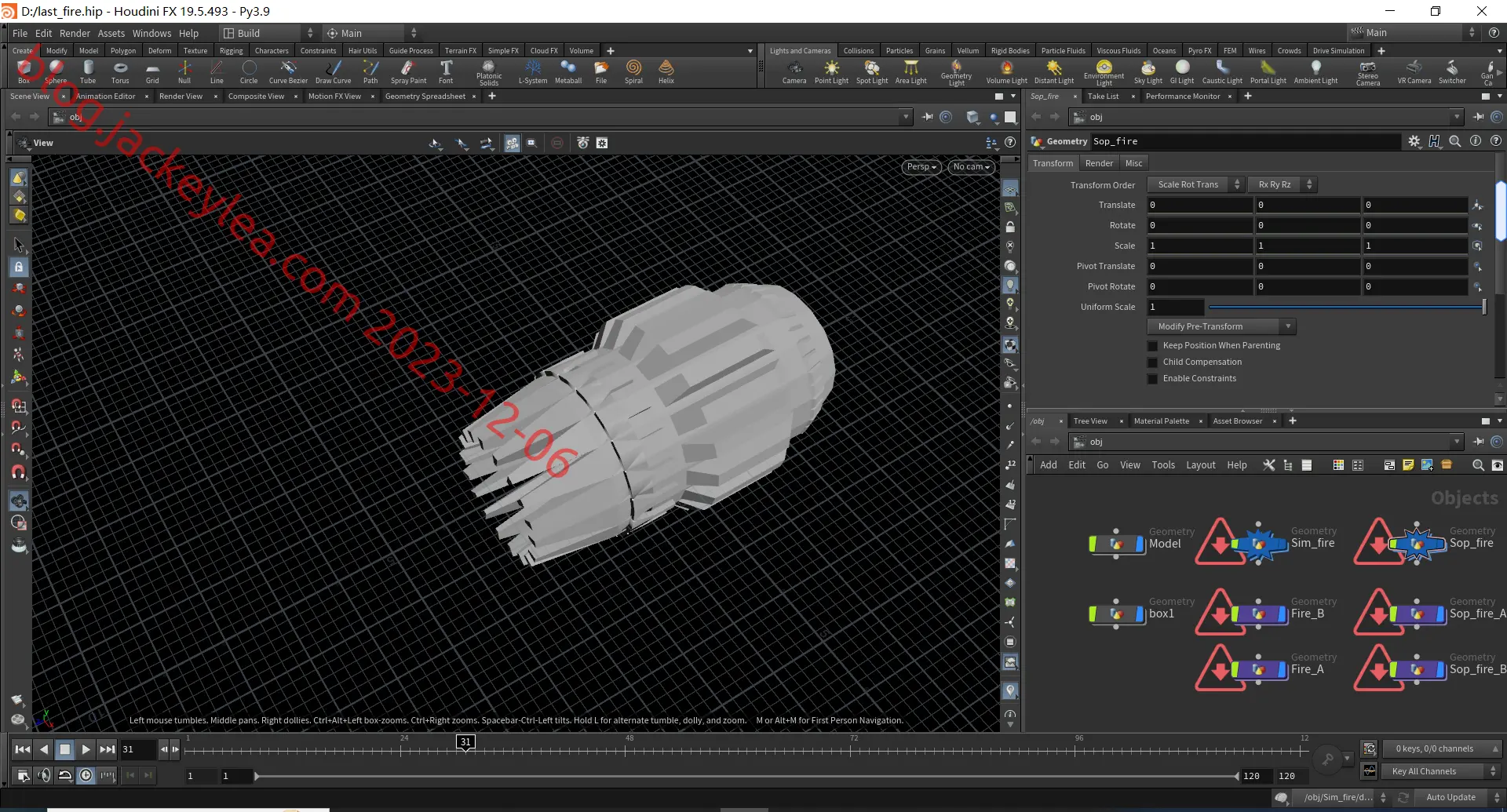Check the Child Compensation option
The image size is (1507, 812).
(x=1153, y=362)
